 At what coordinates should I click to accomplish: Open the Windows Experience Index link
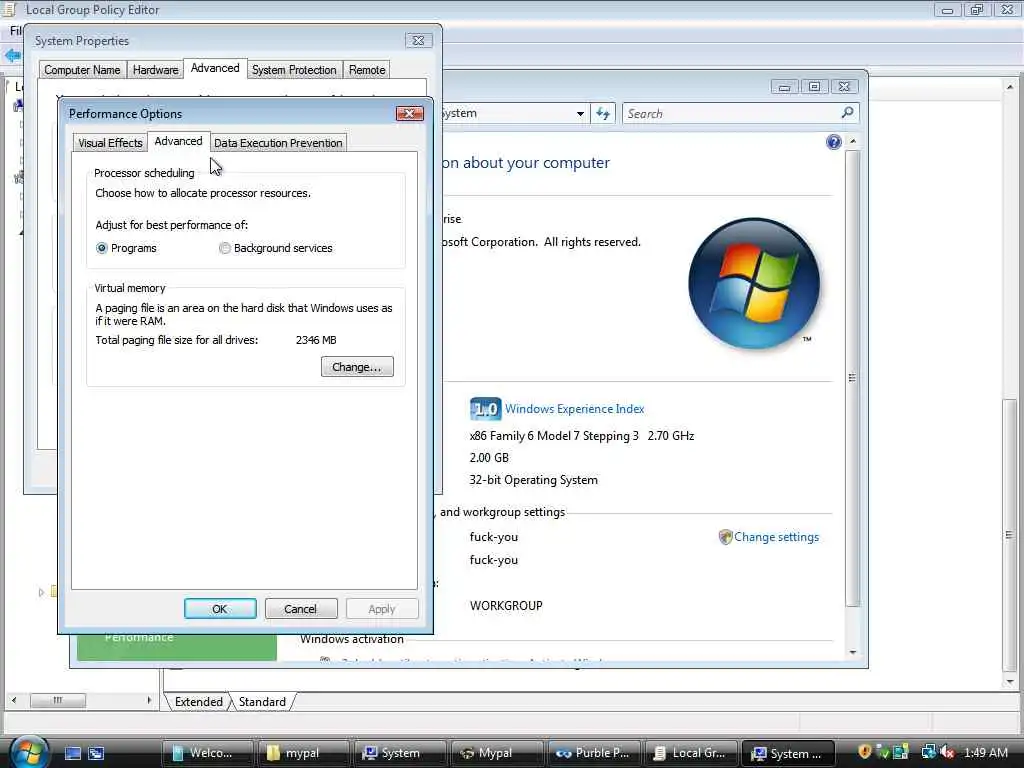pos(575,409)
